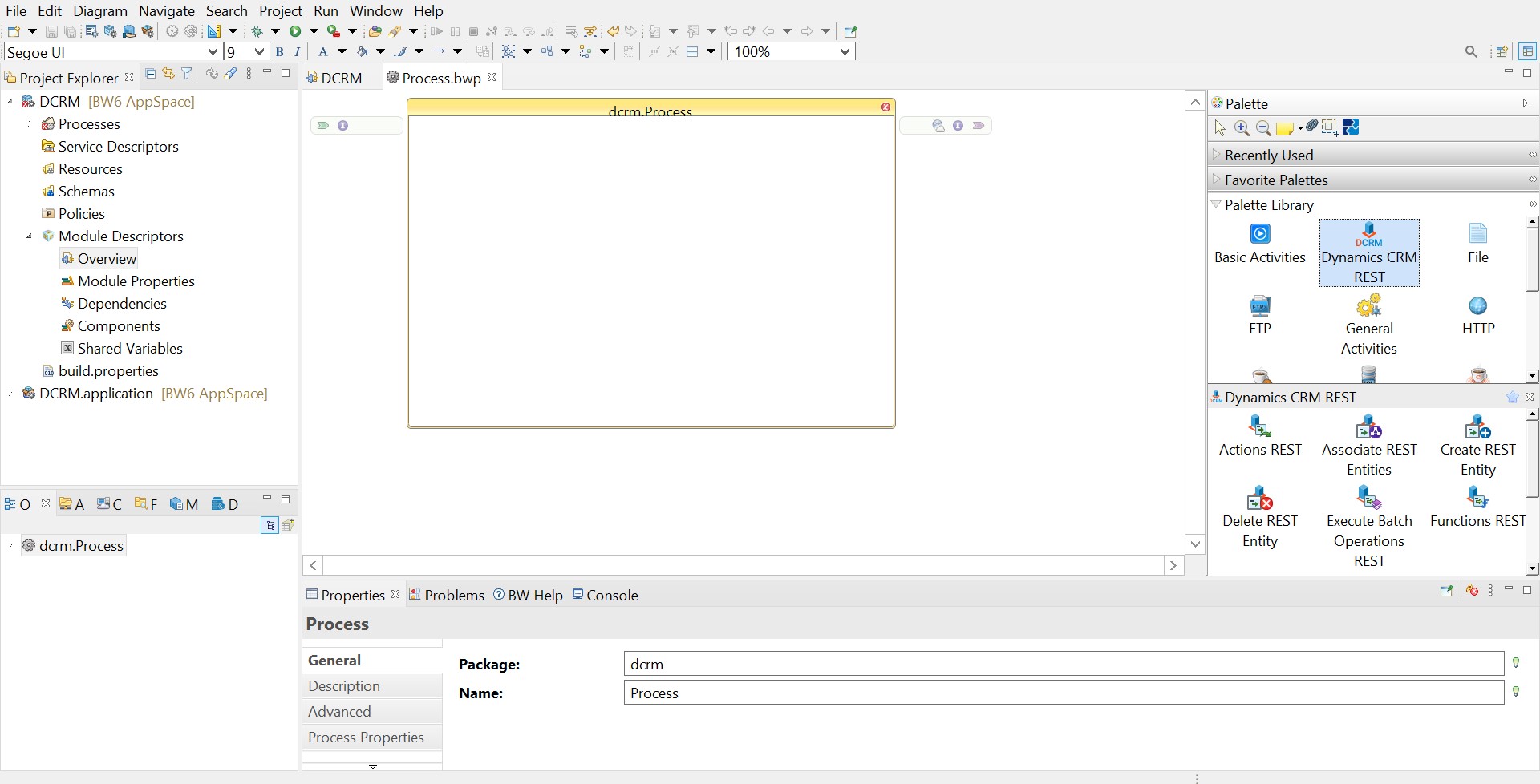The height and width of the screenshot is (784, 1540).
Task: Switch to the Problems tab
Action: coord(447,595)
